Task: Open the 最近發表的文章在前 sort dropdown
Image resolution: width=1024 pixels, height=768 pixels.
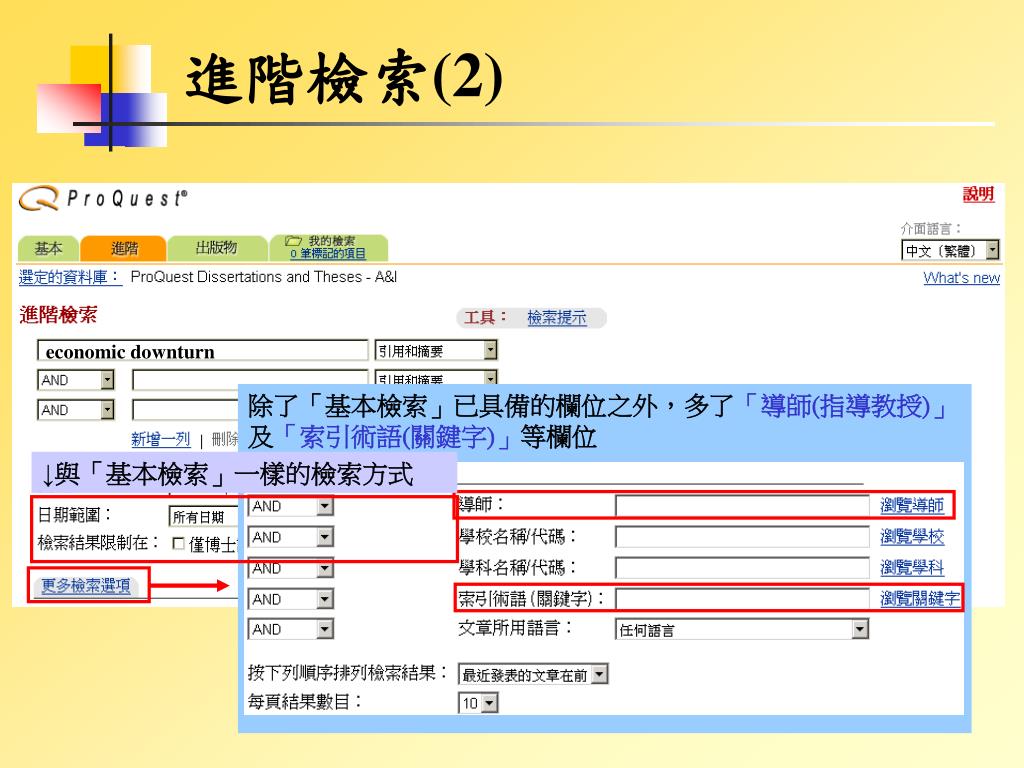Action: tap(533, 674)
